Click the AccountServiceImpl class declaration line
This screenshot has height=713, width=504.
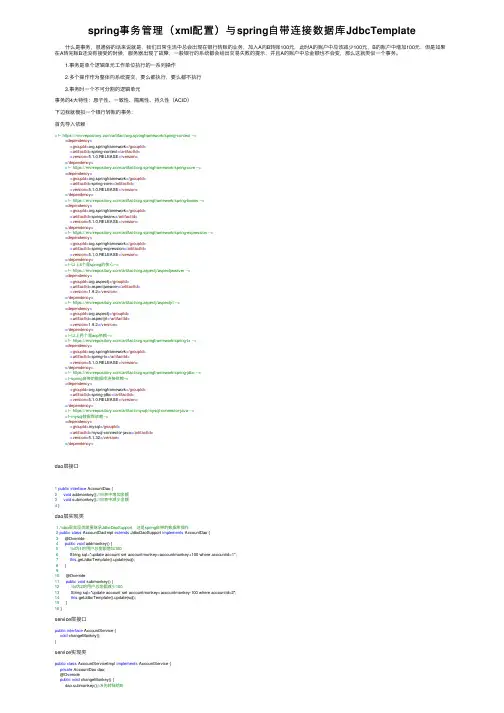point(113,664)
